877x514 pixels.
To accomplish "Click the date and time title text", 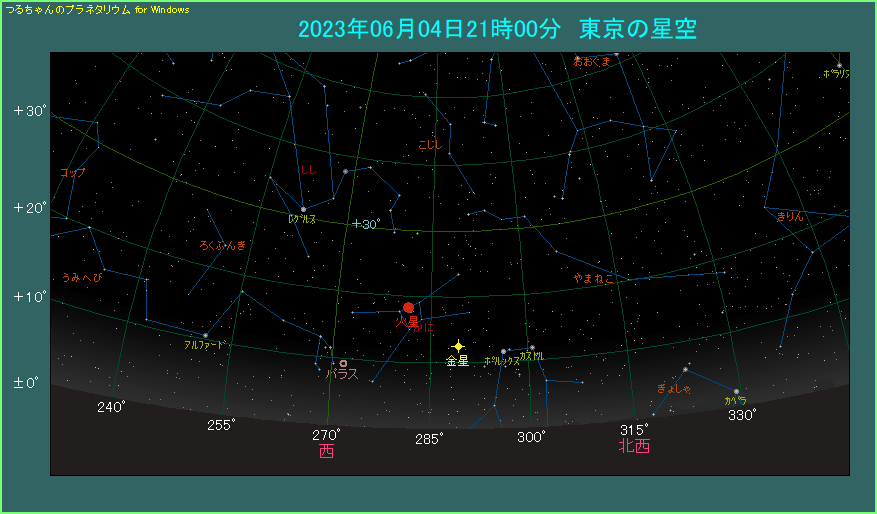I will coord(497,29).
